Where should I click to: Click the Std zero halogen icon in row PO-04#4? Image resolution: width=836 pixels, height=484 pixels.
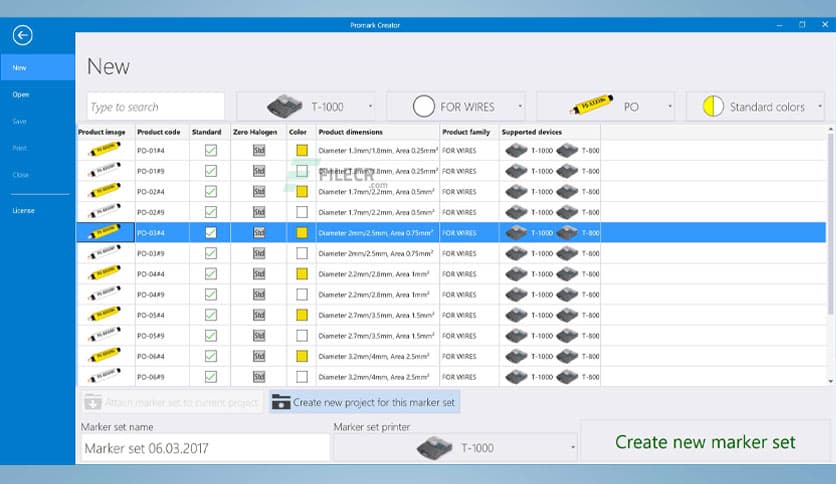pos(259,274)
